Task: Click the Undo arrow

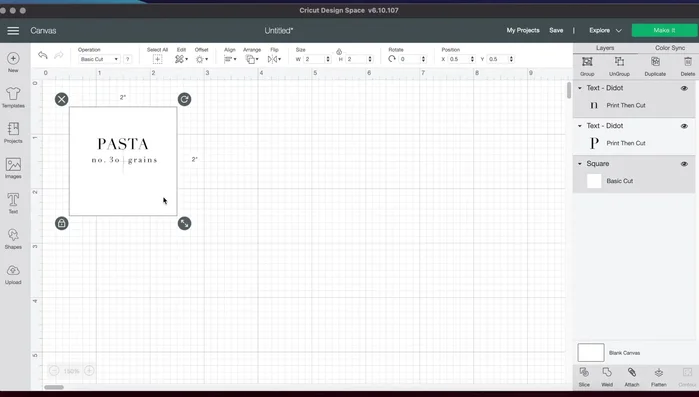Action: [x=43, y=55]
